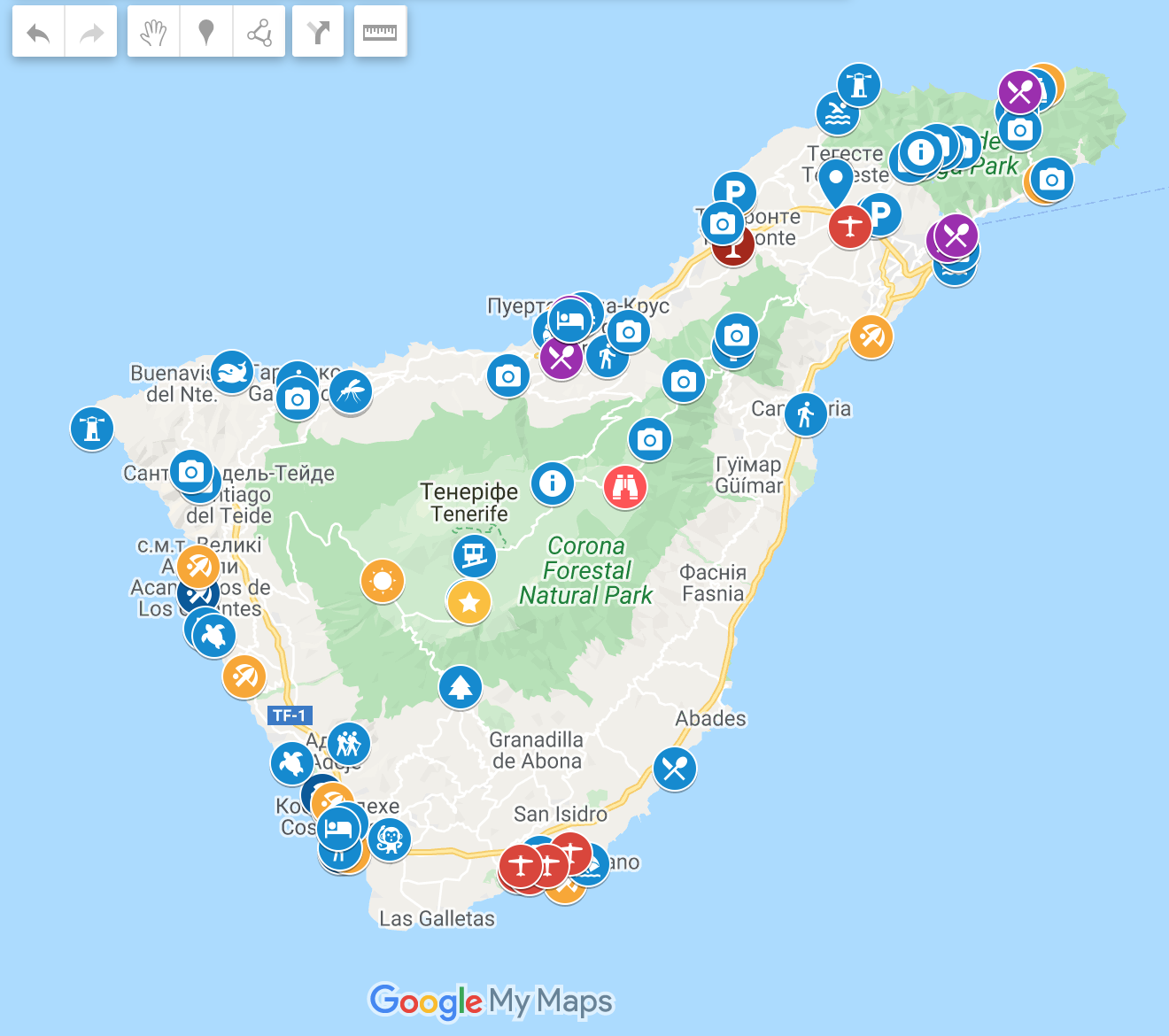Viewport: 1169px width, 1036px height.
Task: Click the TF-1 highway label
Action: 290,715
